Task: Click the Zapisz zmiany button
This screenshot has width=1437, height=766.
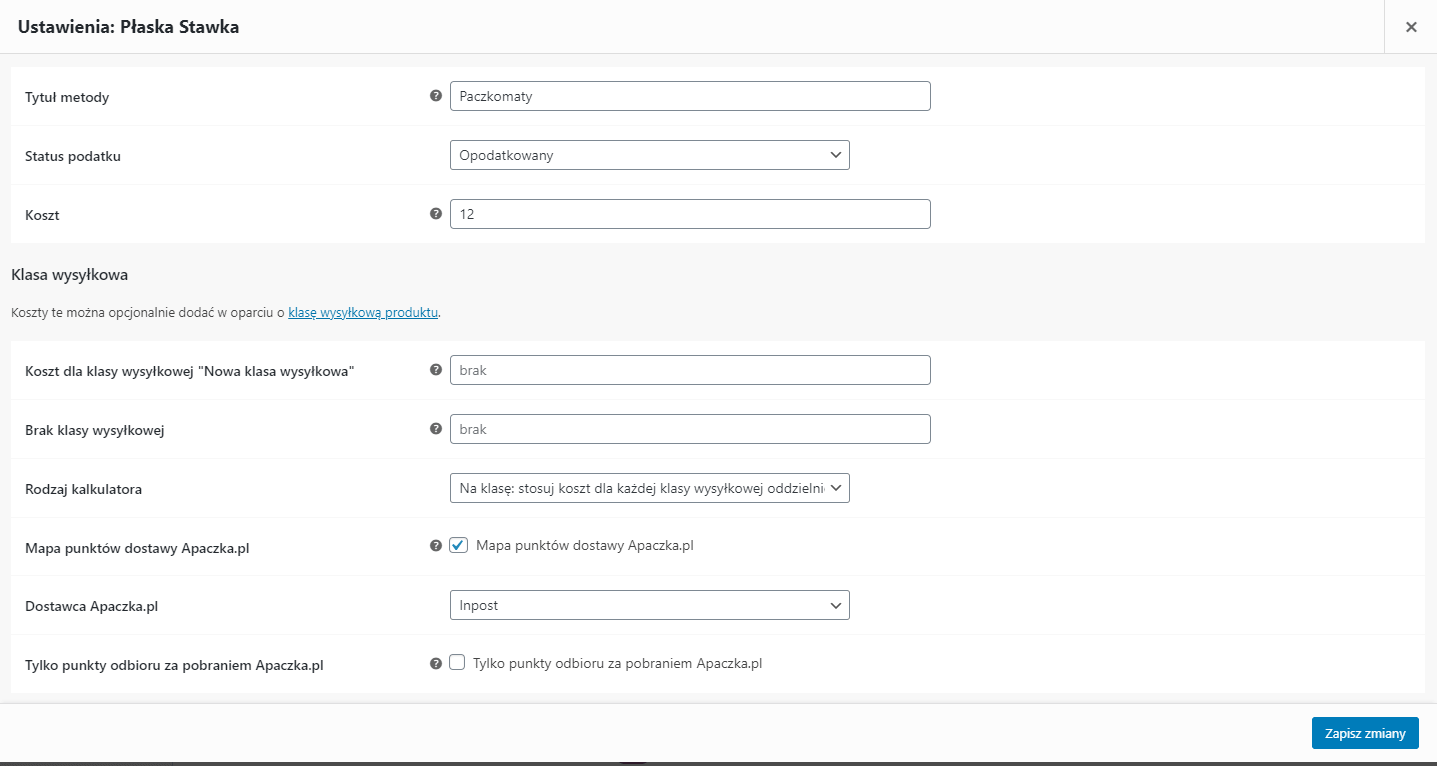Action: [1365, 733]
